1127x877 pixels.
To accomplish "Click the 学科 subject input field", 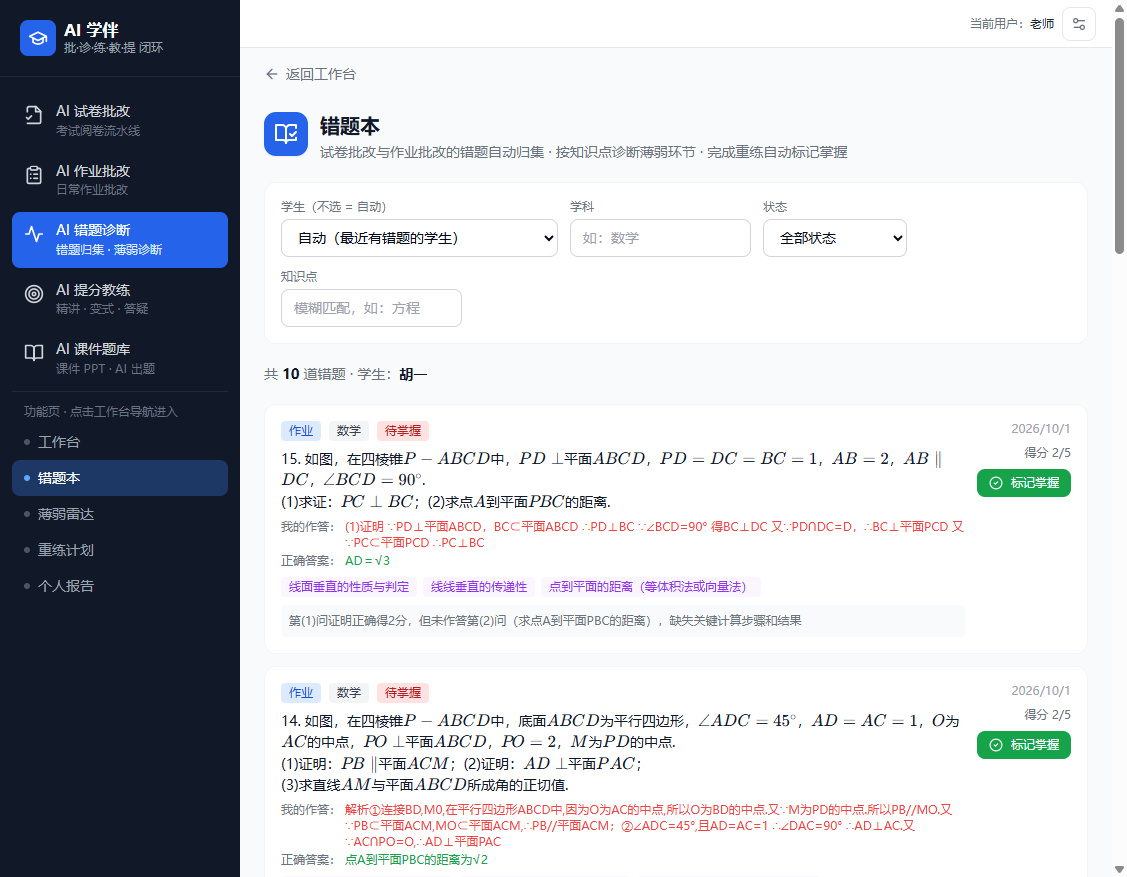I will tap(660, 238).
